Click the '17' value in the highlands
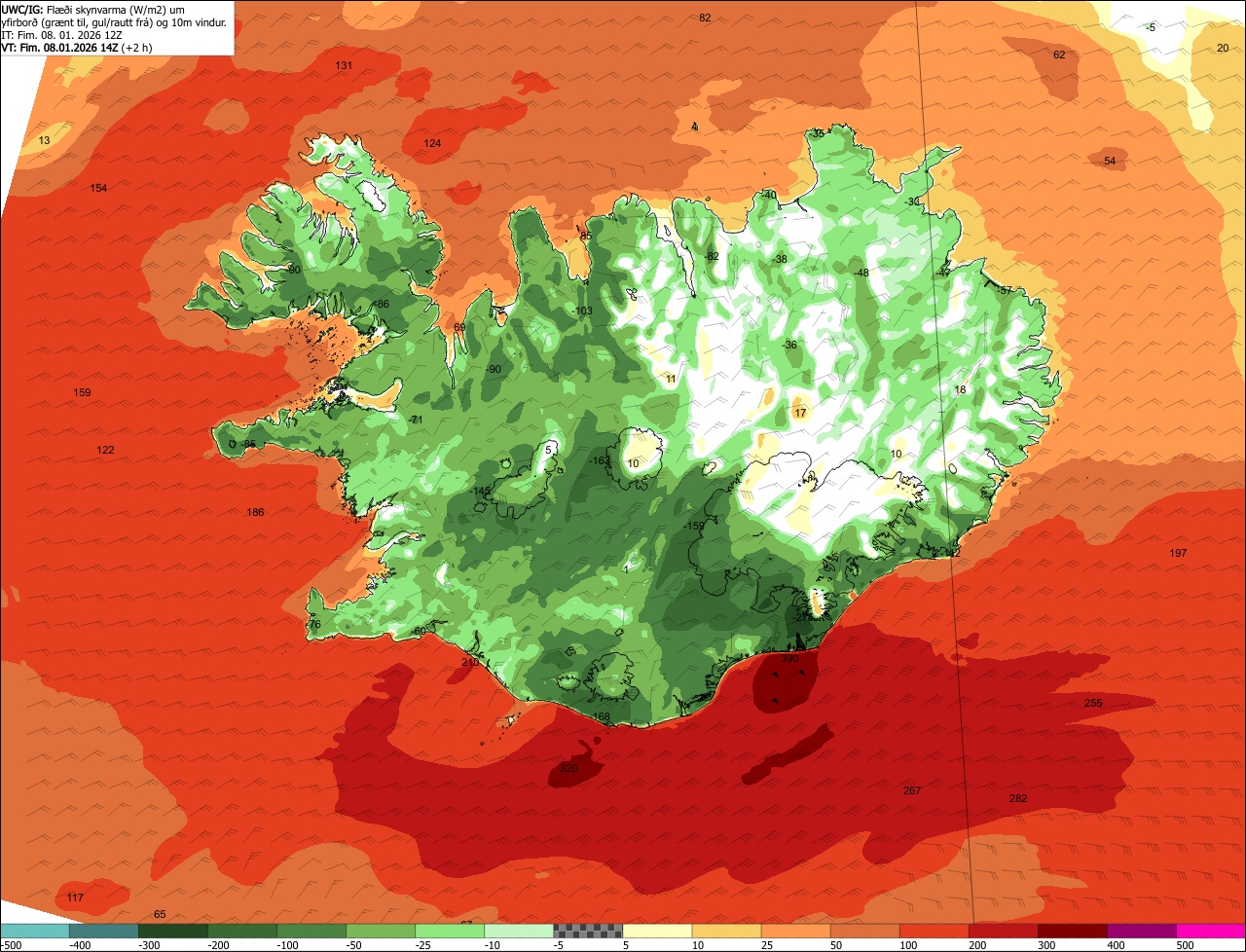Screen dimensions: 1246x952 point(800,414)
